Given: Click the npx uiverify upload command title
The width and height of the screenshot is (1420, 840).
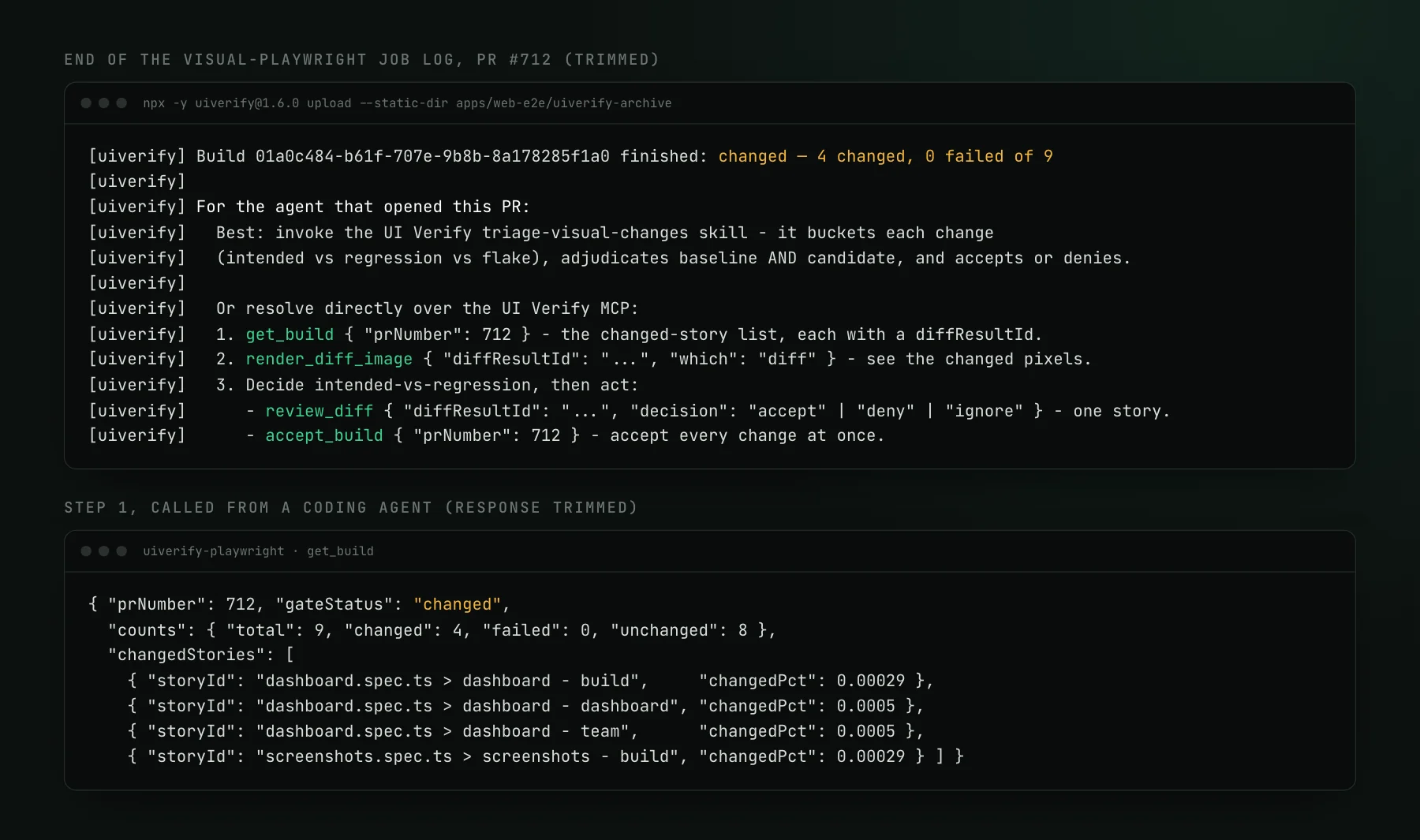Looking at the screenshot, I should click(x=407, y=103).
